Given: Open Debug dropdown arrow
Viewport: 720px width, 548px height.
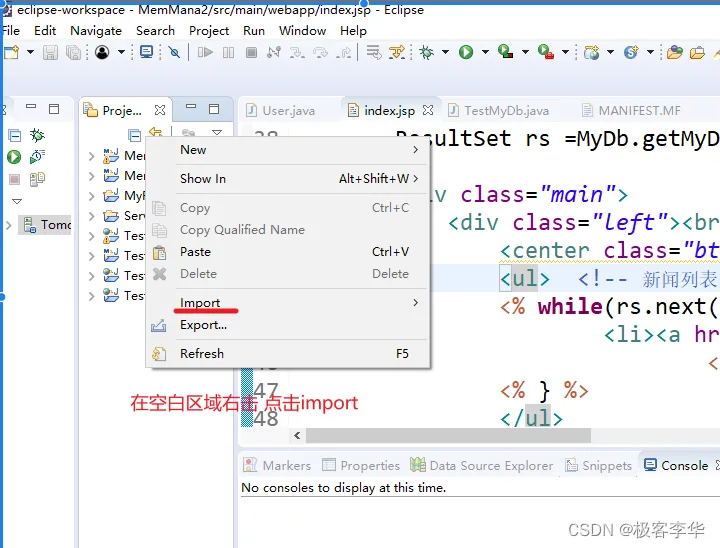Looking at the screenshot, I should (445, 52).
